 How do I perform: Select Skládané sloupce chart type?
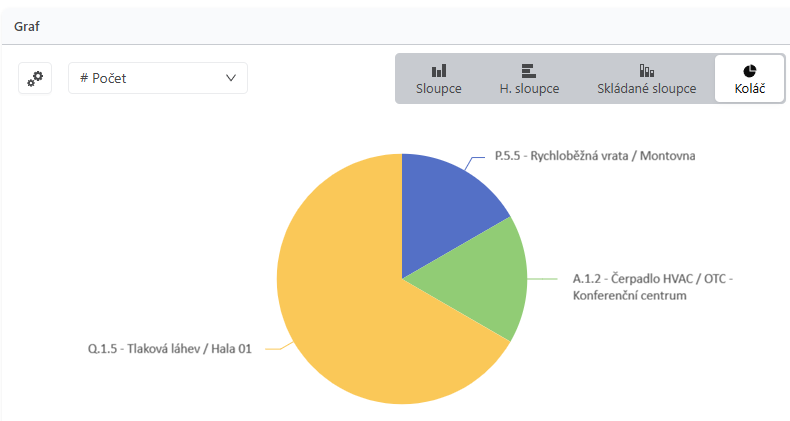point(646,79)
